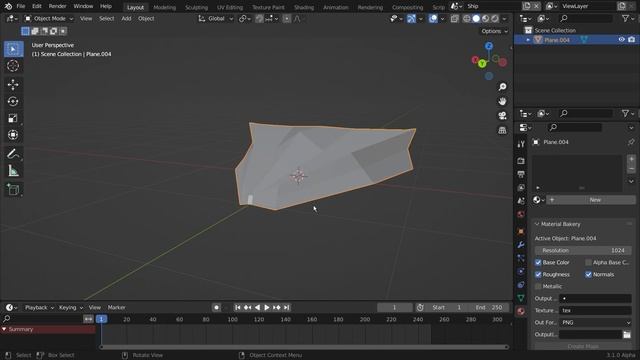640x360 pixels.
Task: Click the viewport pan hand icon
Action: point(502,101)
